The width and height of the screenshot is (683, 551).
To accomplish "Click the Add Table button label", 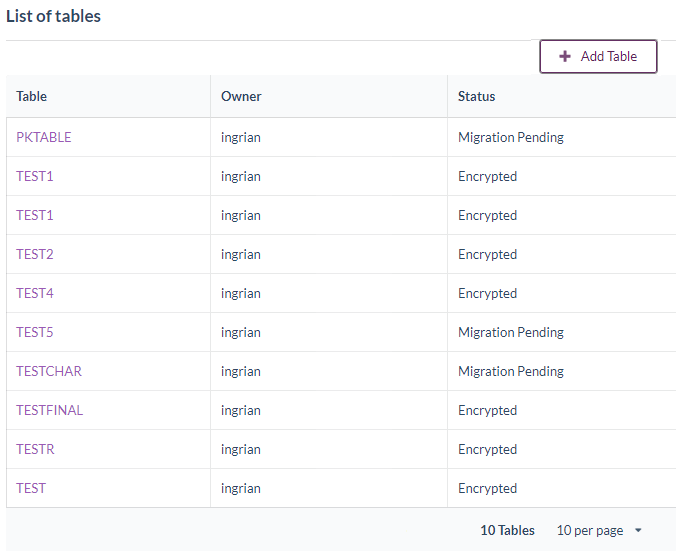I will coord(608,57).
